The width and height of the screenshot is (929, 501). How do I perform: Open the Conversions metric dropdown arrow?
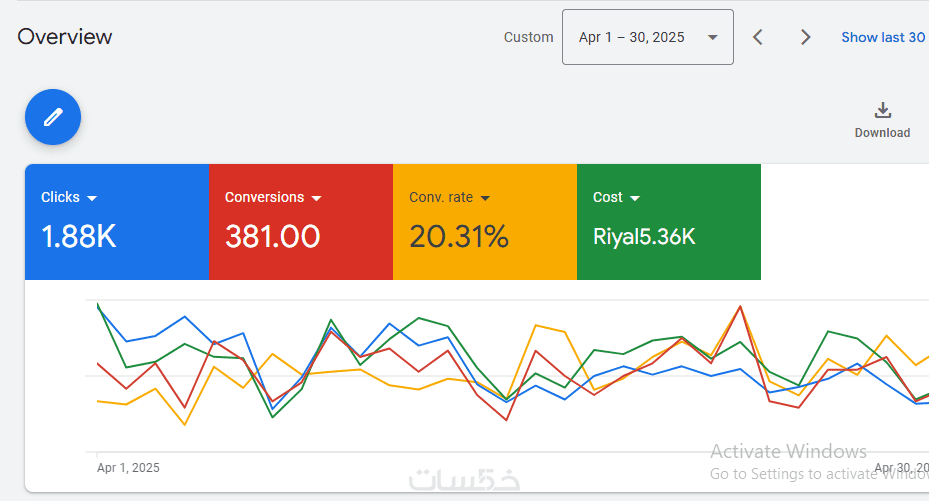pyautogui.click(x=316, y=198)
